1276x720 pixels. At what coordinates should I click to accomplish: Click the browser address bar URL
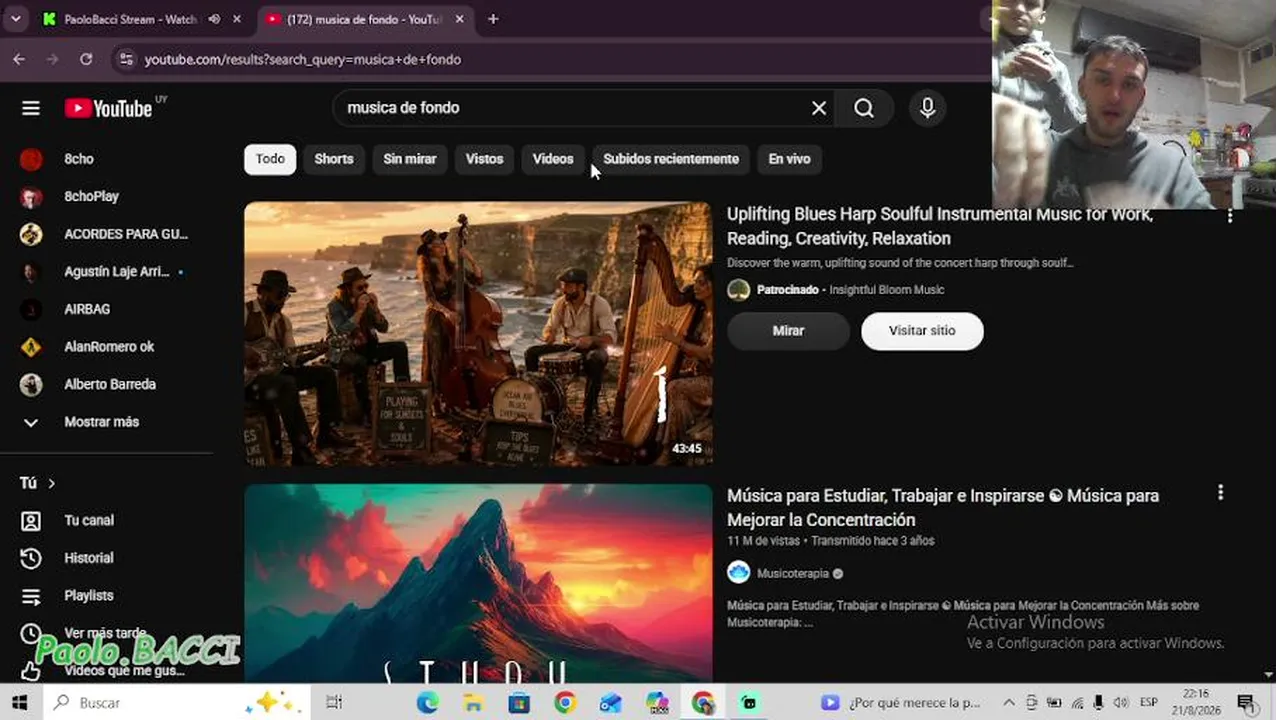(x=303, y=60)
